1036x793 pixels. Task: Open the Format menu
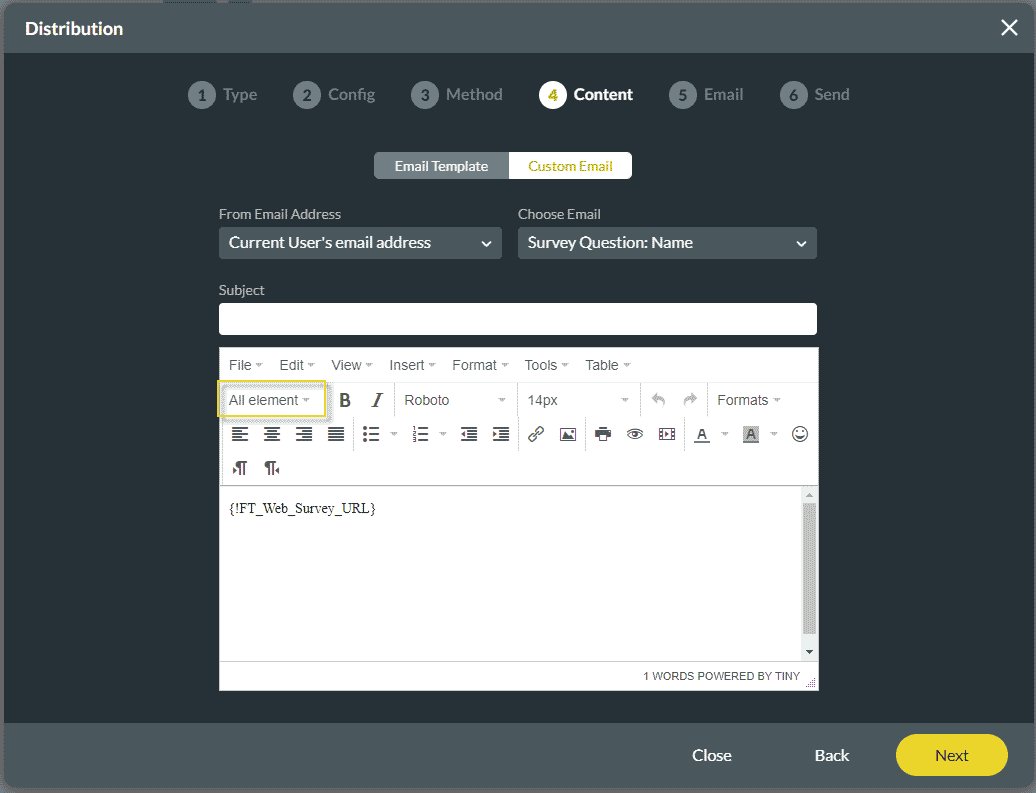[x=479, y=365]
